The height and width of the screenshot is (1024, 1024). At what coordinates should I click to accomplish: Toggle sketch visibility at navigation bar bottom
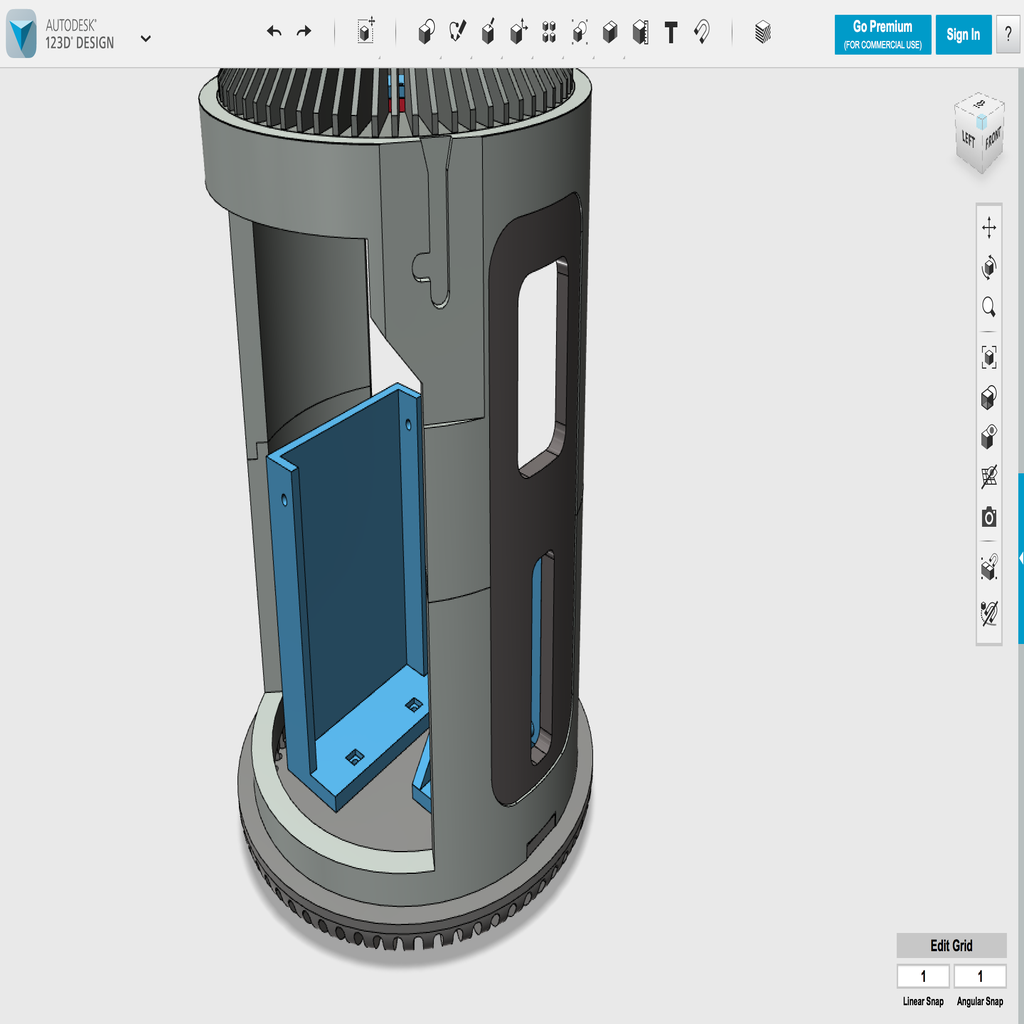[x=989, y=611]
